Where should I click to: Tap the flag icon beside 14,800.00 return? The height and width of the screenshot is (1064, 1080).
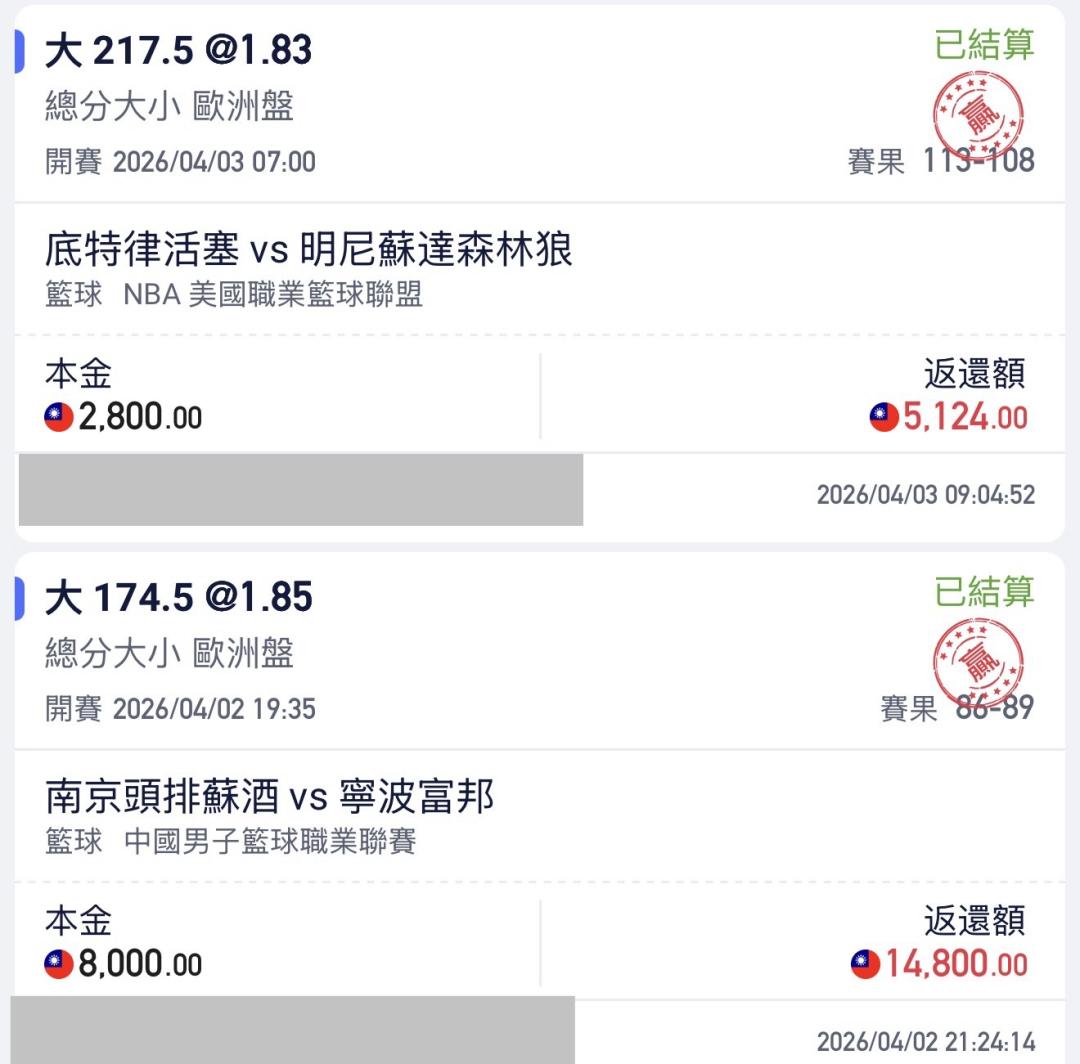(x=866, y=965)
